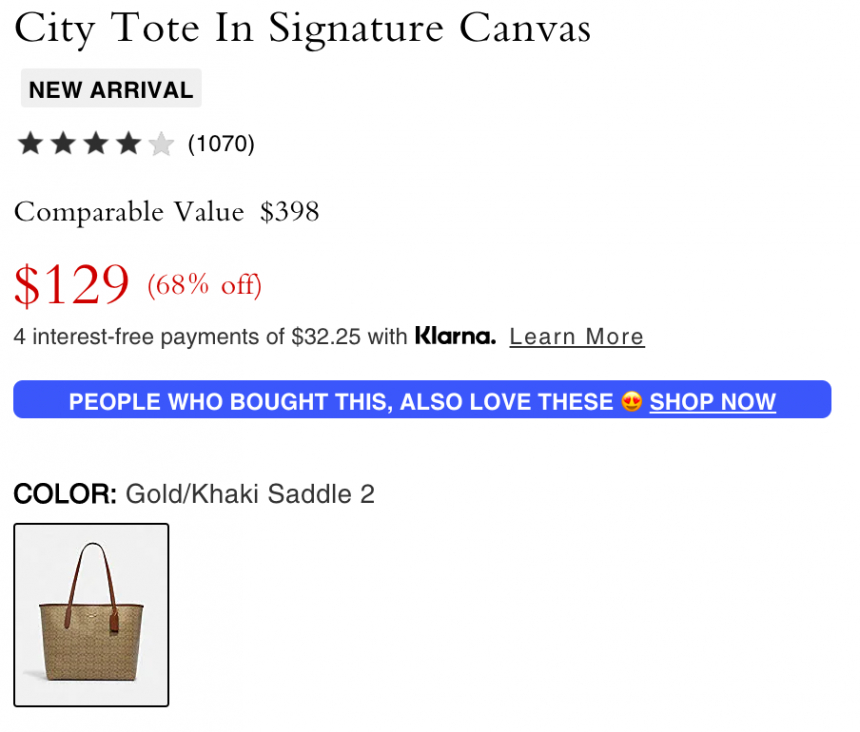Viewport: 860px width, 732px height.
Task: Click the blue 'People who bought this' banner
Action: tap(340, 401)
